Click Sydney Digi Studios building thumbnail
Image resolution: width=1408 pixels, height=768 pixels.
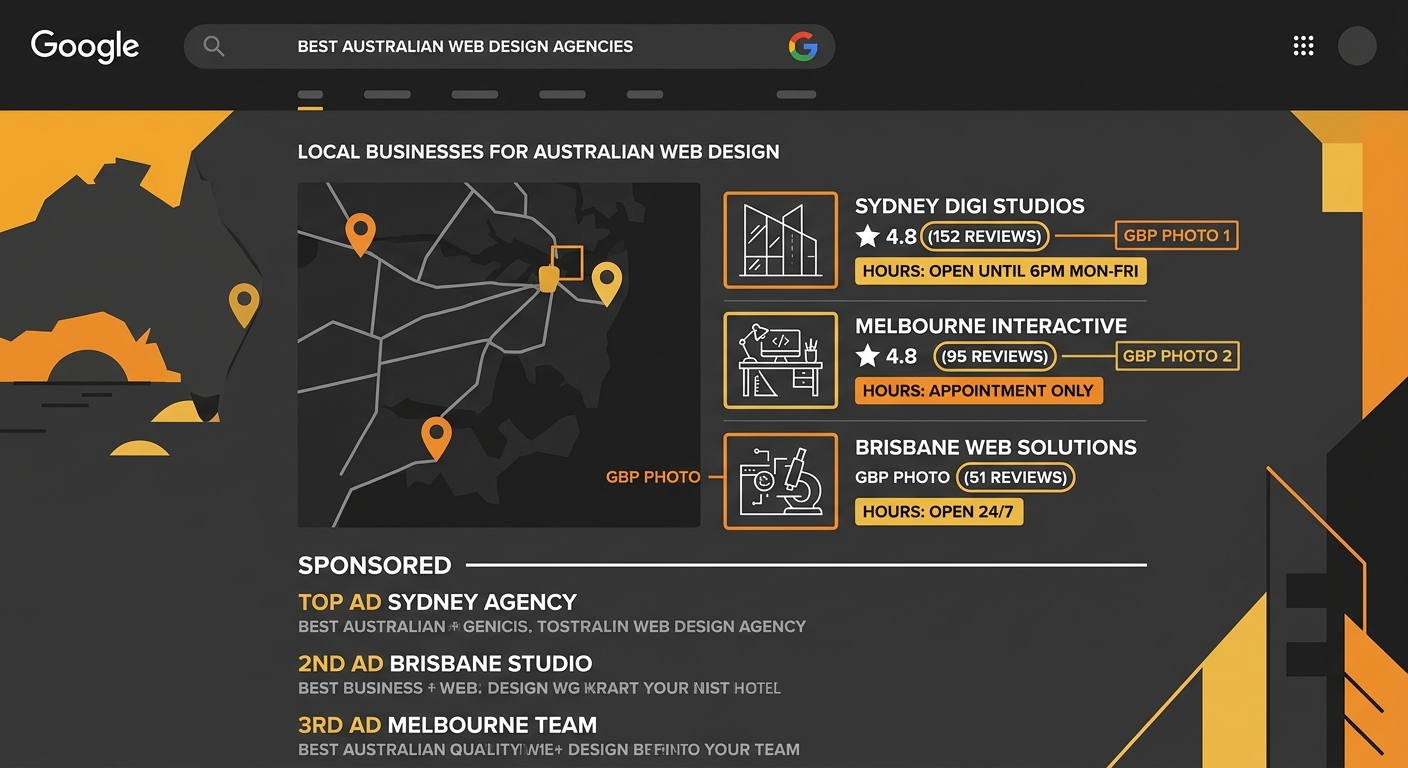780,240
